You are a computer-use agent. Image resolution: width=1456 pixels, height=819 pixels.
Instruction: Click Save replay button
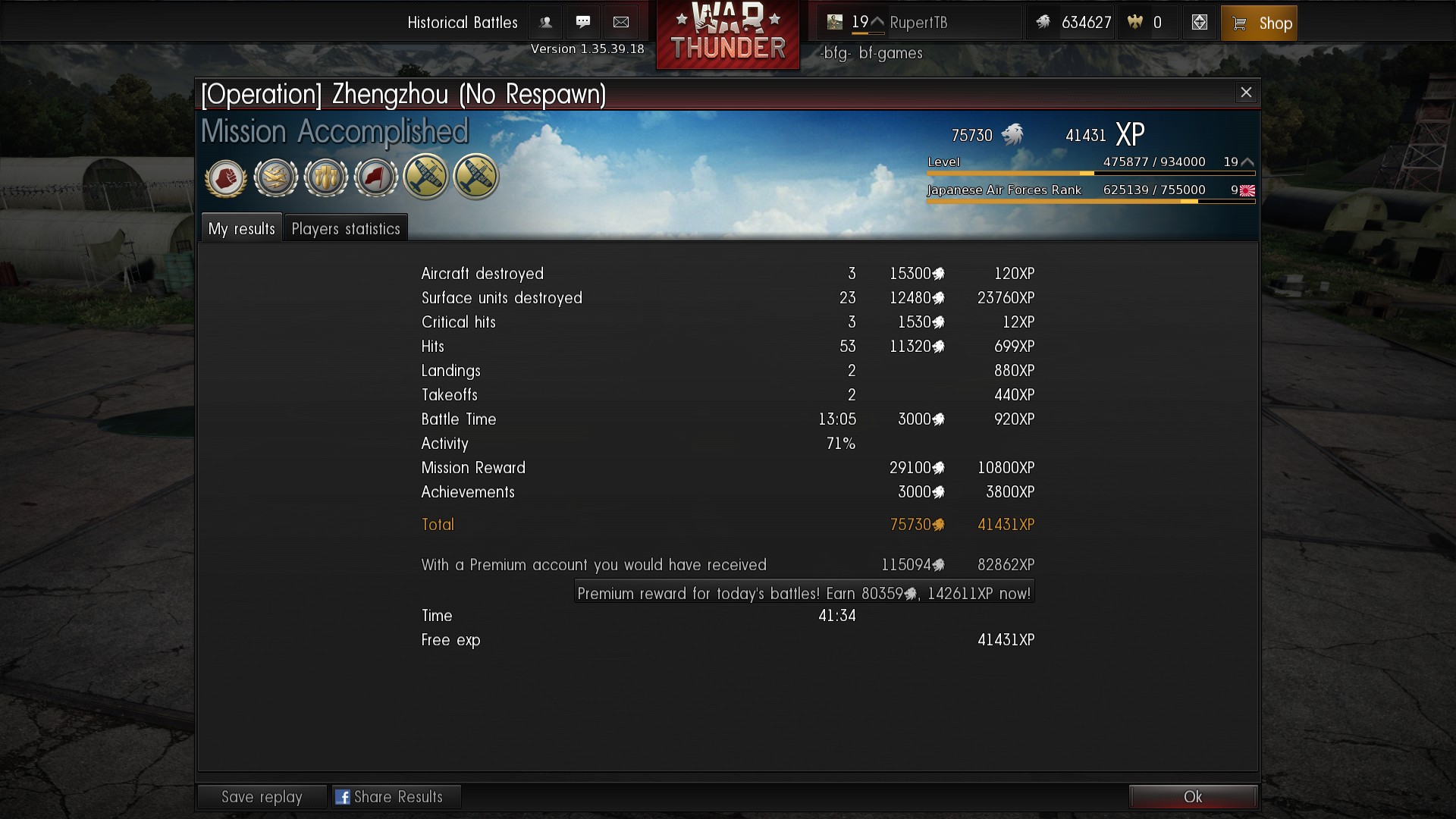point(262,796)
